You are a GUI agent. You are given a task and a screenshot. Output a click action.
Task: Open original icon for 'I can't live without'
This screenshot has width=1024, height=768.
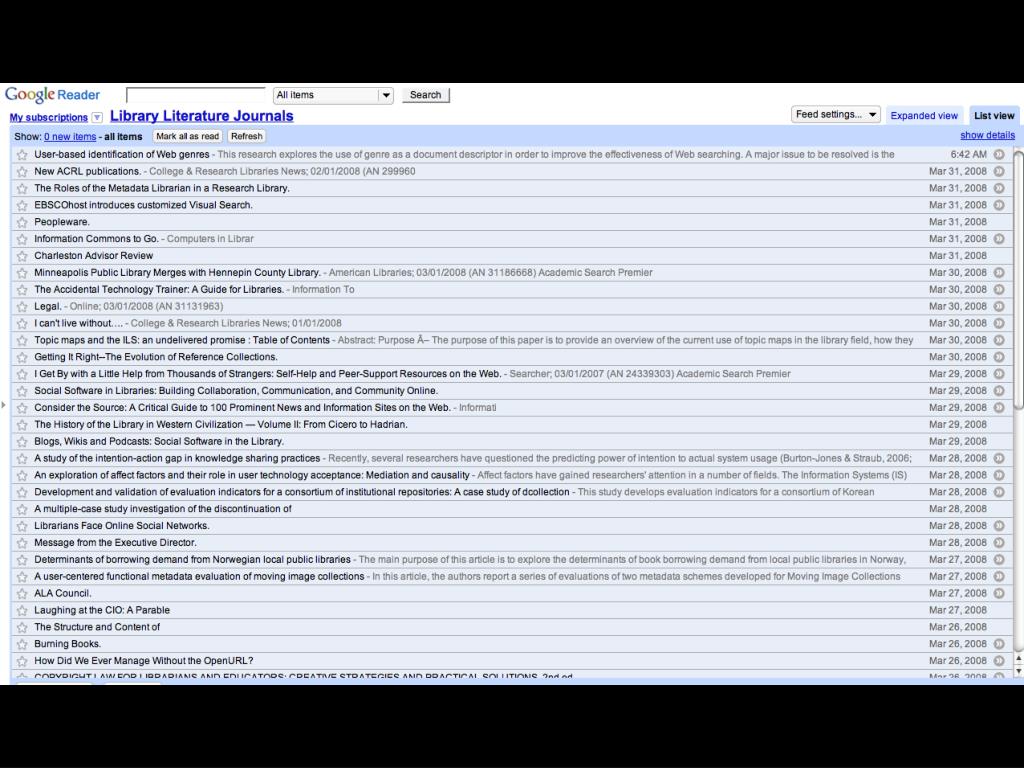click(999, 324)
